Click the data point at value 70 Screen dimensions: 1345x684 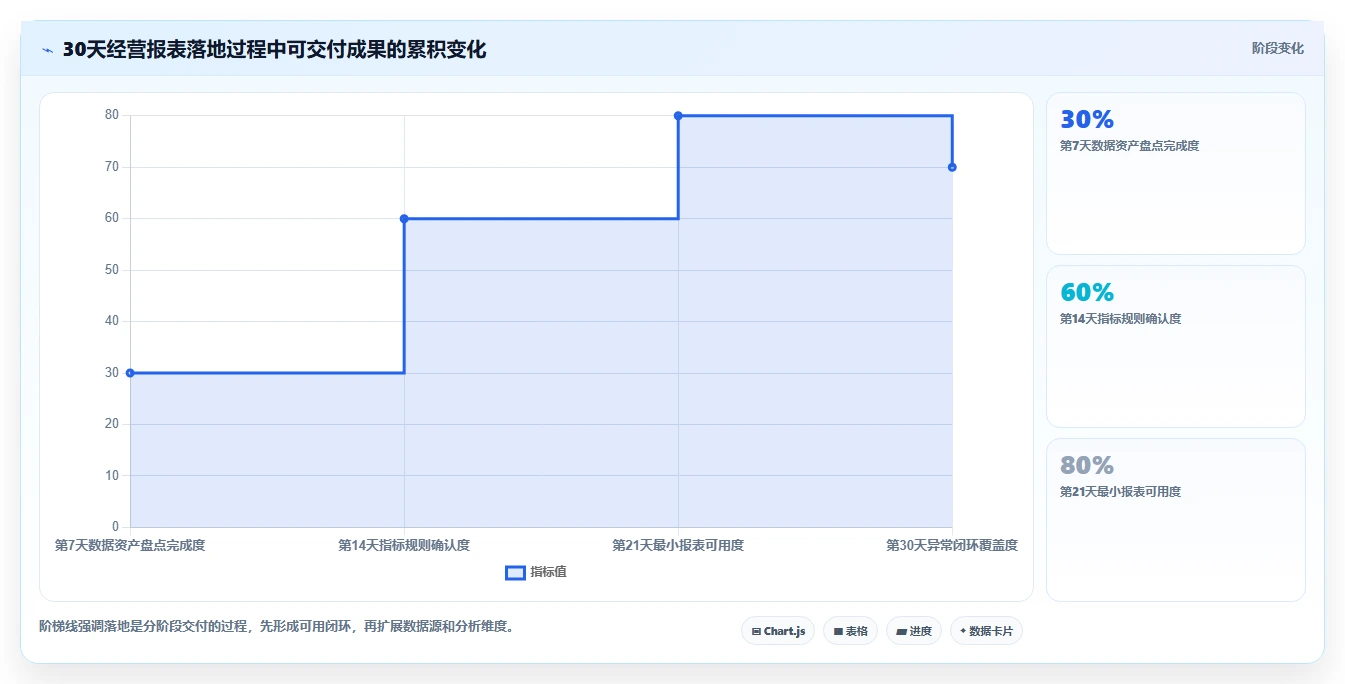952,167
